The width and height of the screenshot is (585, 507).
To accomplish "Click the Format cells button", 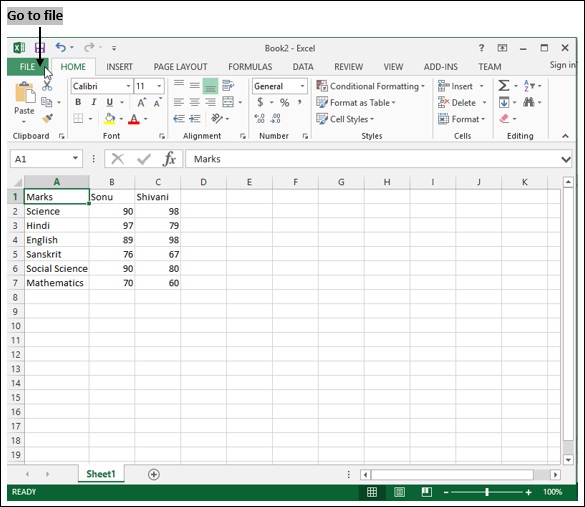I will pyautogui.click(x=462, y=119).
